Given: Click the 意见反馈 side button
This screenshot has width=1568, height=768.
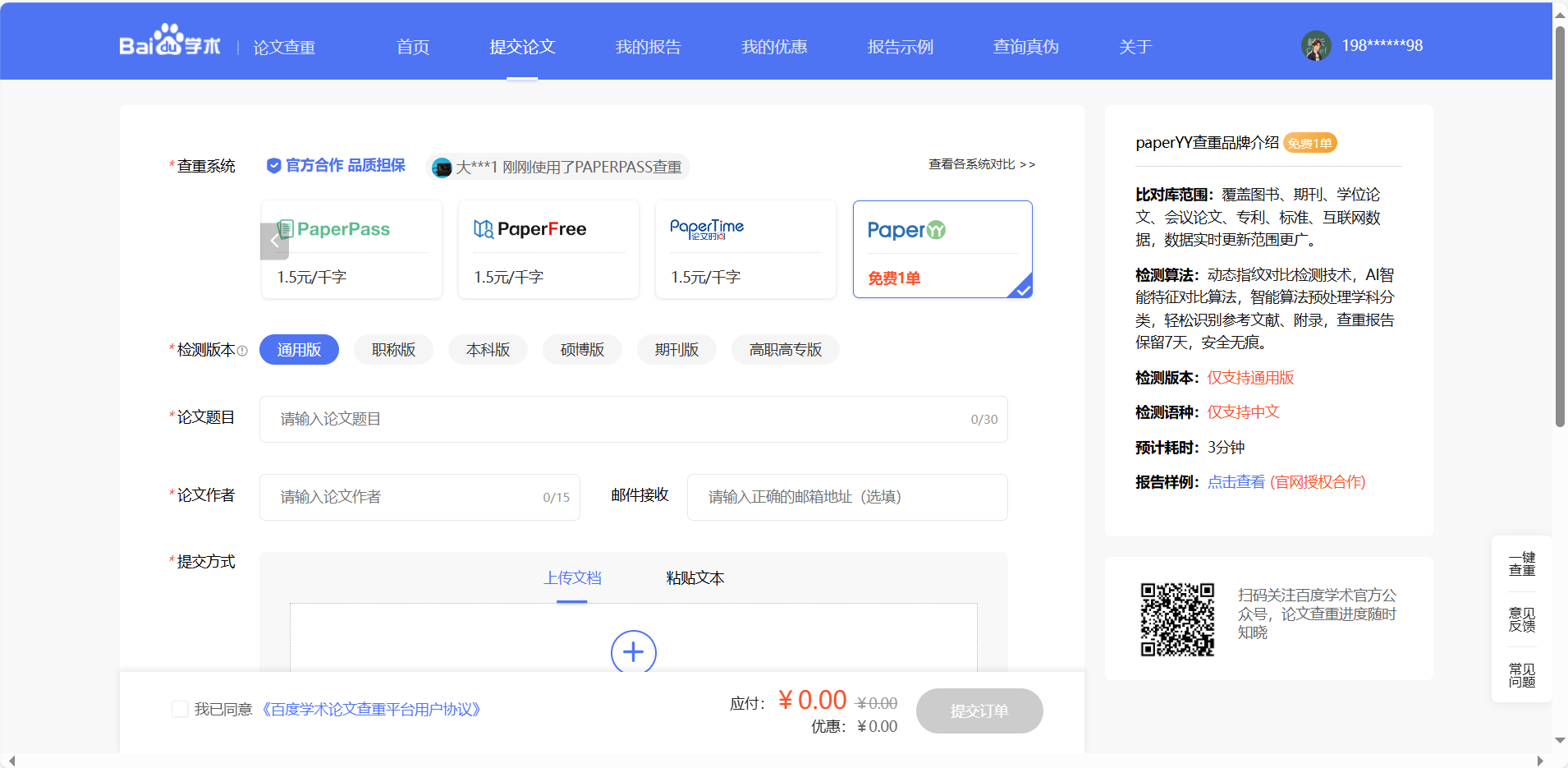Looking at the screenshot, I should (x=1521, y=620).
